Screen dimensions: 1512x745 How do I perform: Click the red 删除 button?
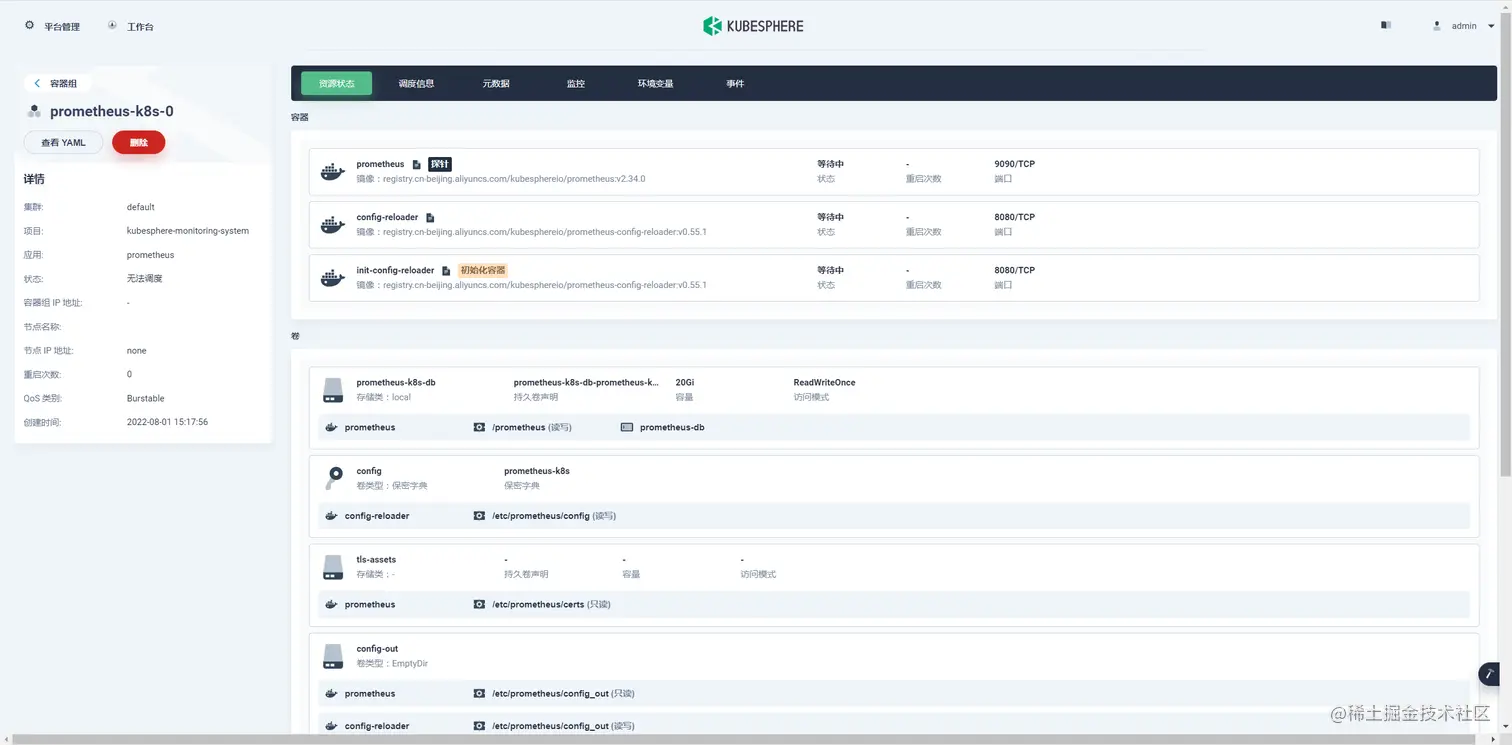click(x=139, y=143)
